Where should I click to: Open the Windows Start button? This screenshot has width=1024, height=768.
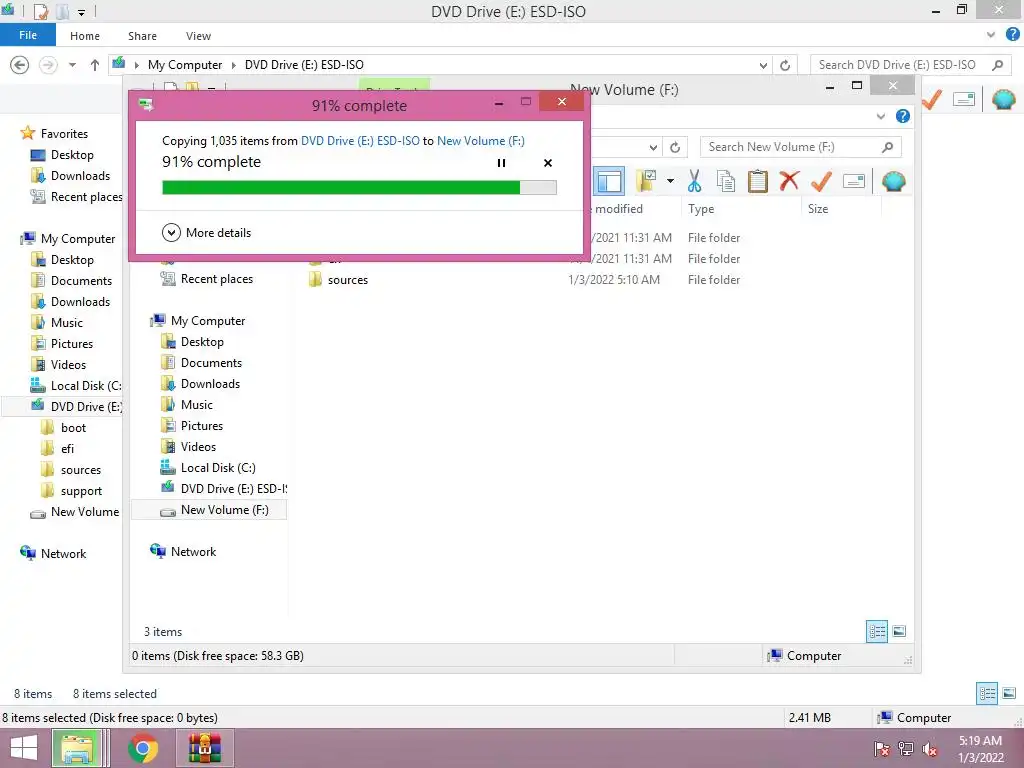[x=24, y=748]
